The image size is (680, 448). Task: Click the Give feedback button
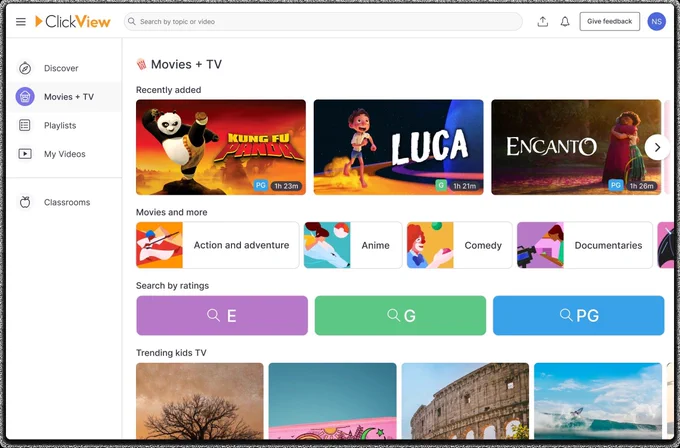pos(609,21)
